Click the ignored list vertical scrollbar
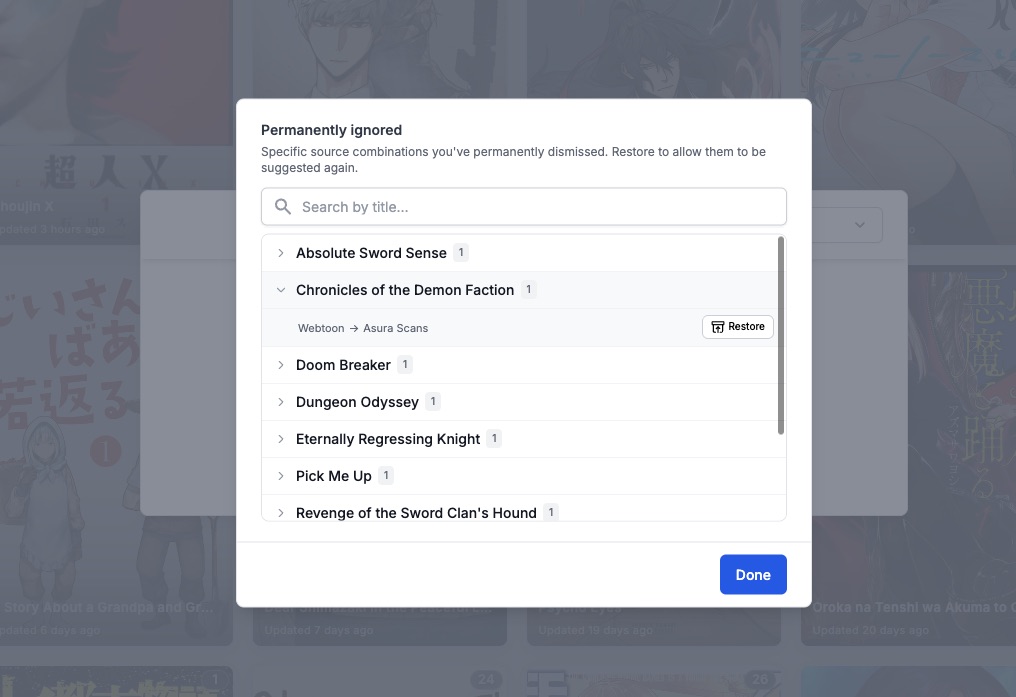 tap(781, 335)
